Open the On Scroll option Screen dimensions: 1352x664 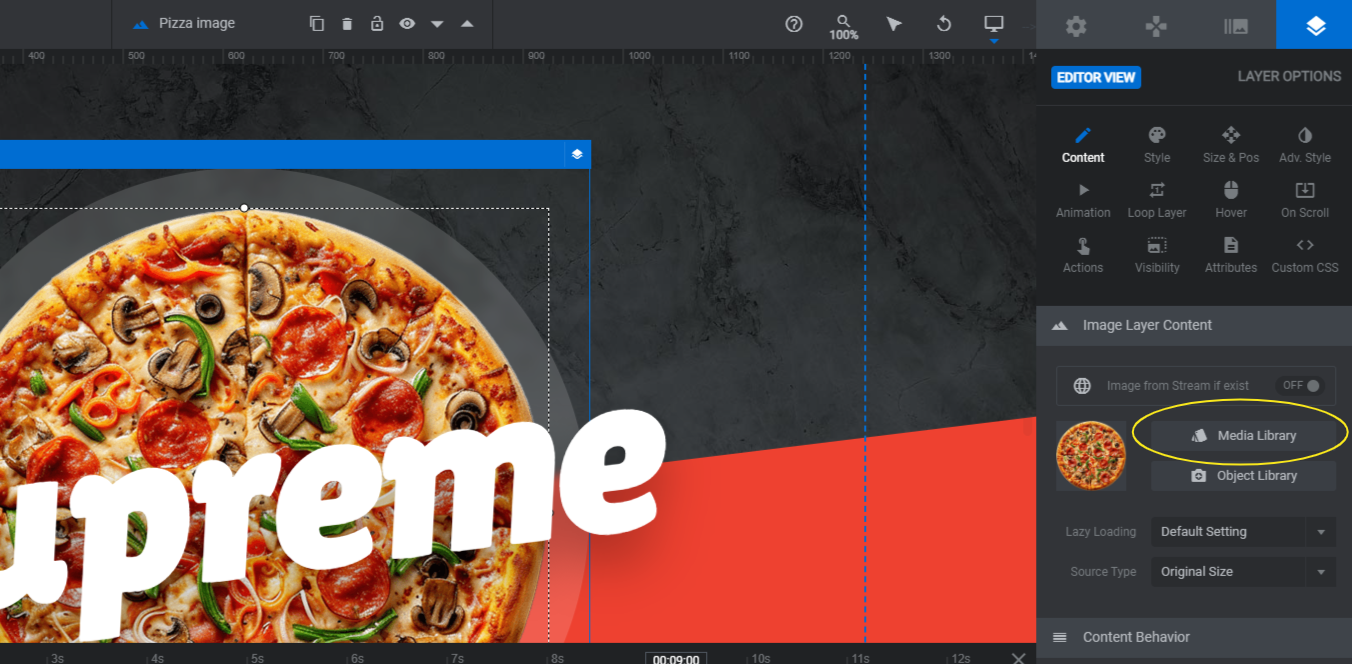tap(1305, 200)
